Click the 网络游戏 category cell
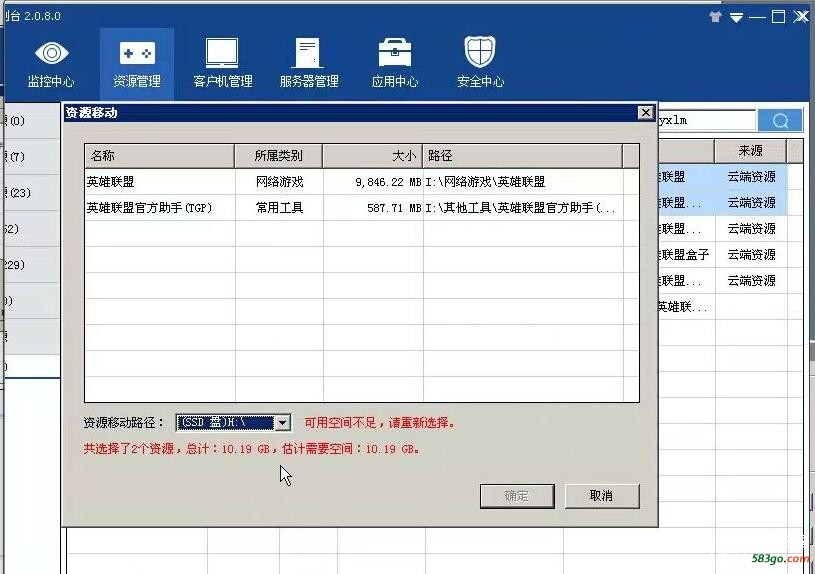 (280, 181)
